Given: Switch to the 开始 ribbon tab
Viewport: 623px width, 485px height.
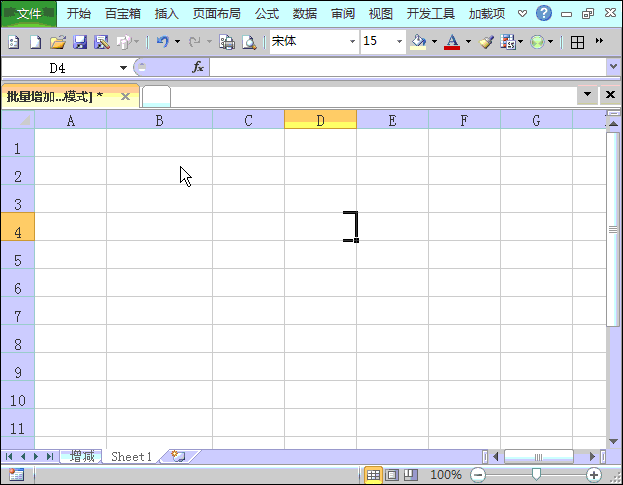Looking at the screenshot, I should pos(79,14).
